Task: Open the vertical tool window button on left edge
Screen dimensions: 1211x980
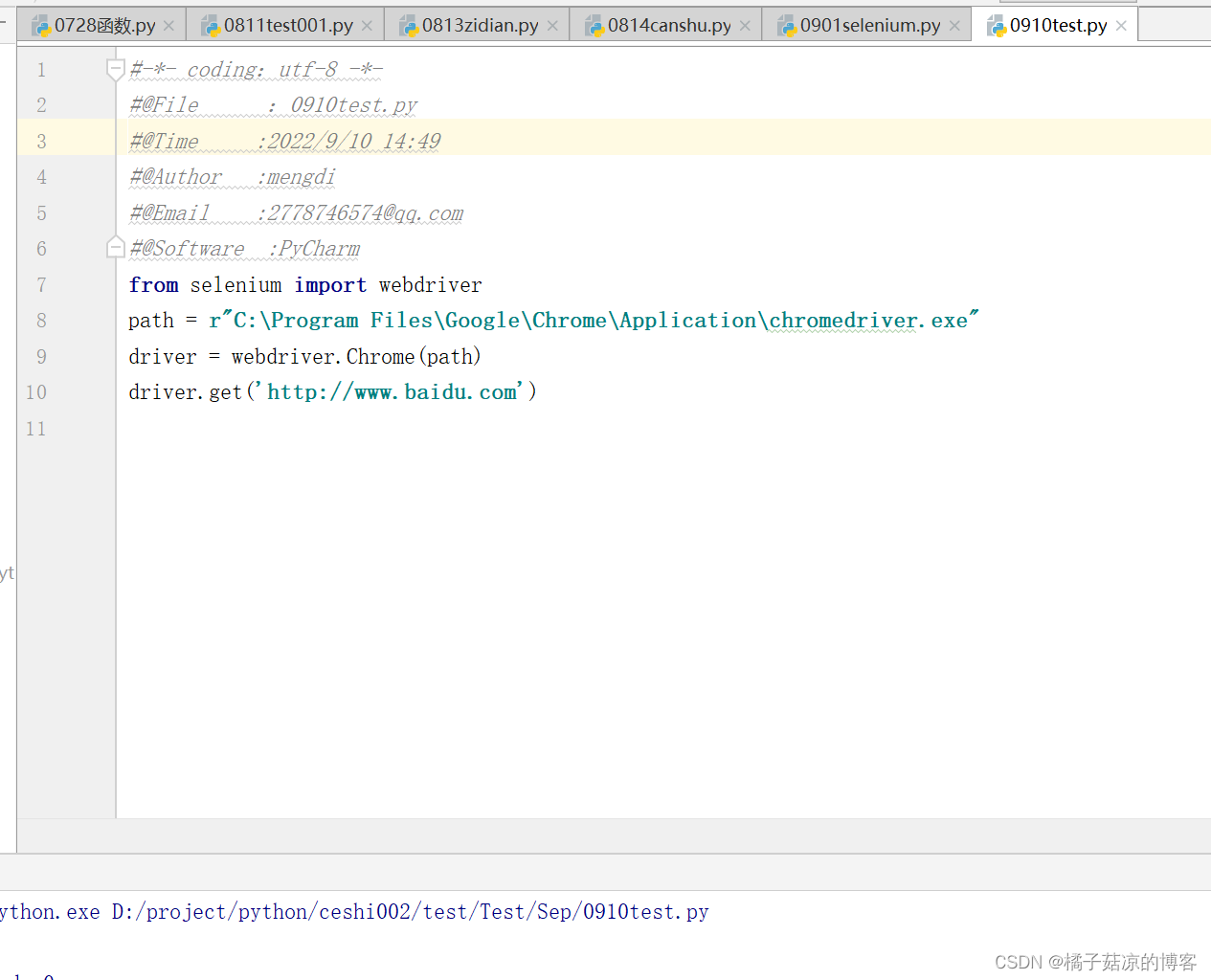Action: [x=8, y=572]
